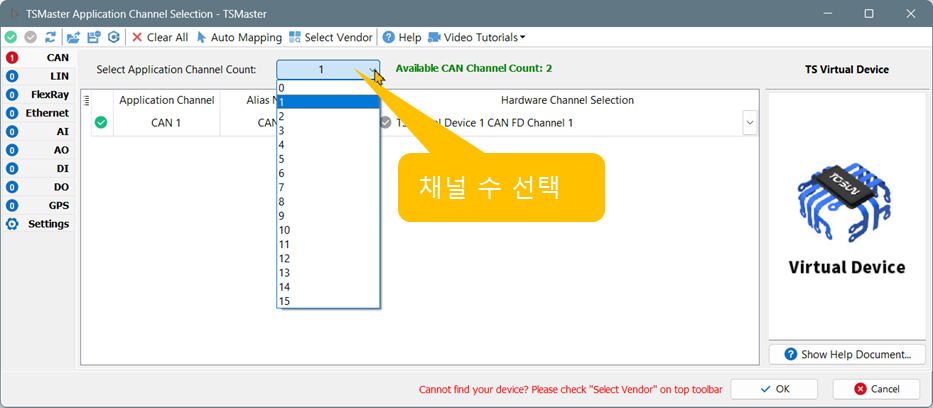Expand the Hardware Channel Selection dropdown arrow
This screenshot has width=933, height=408.
(750, 123)
